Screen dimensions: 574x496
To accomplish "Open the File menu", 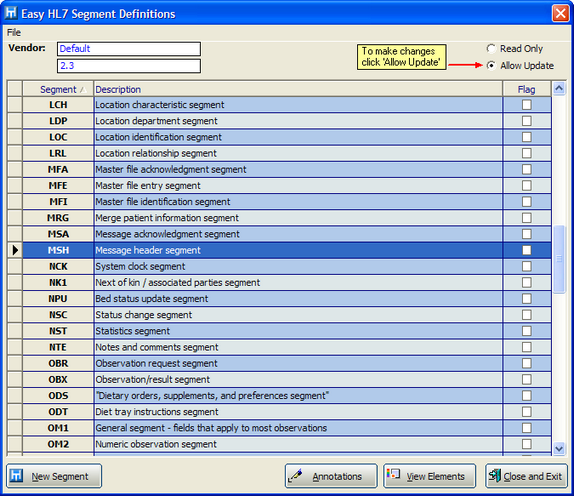I will [14, 32].
